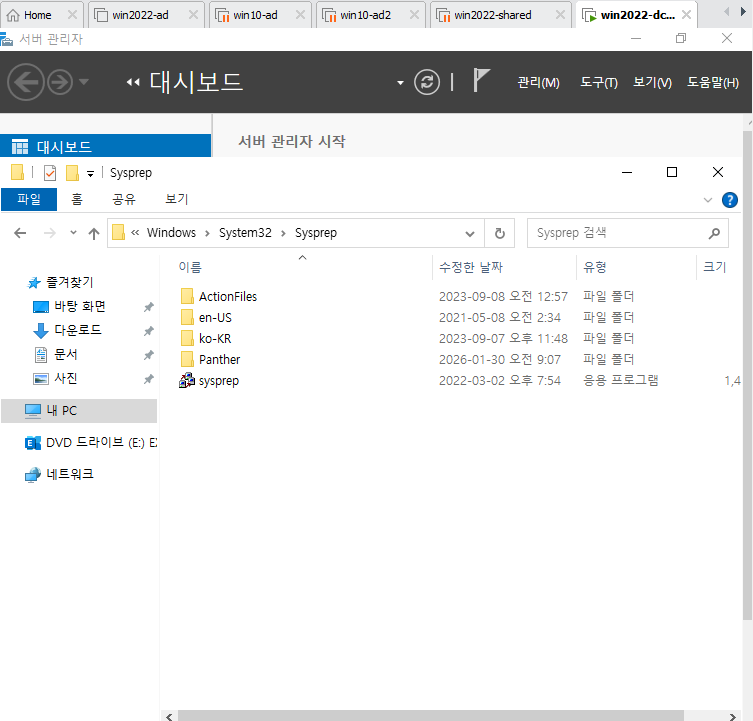The width and height of the screenshot is (753, 721).
Task: Expand the Explorer ribbon chevron
Action: [x=707, y=200]
